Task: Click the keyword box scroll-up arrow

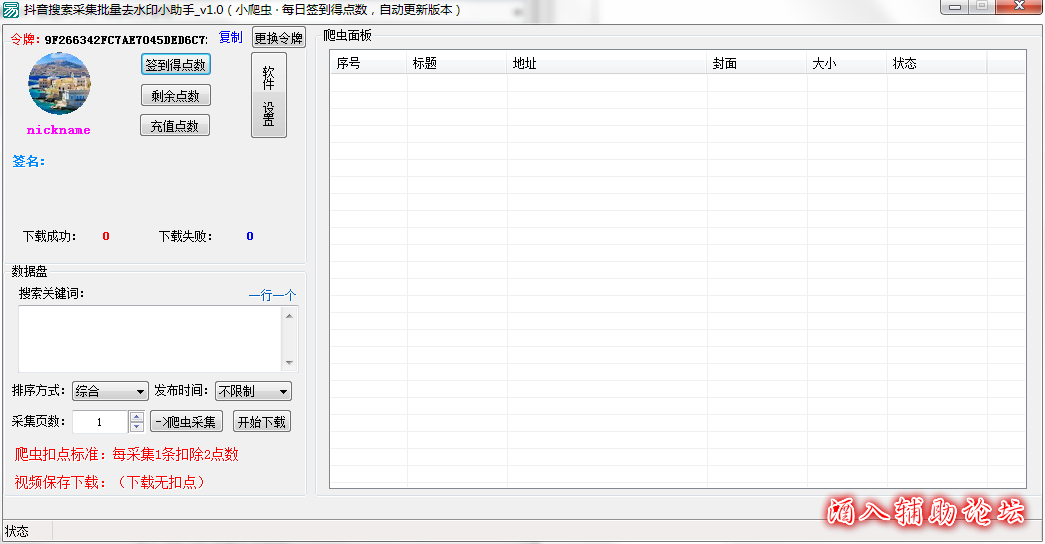Action: pyautogui.click(x=290, y=316)
